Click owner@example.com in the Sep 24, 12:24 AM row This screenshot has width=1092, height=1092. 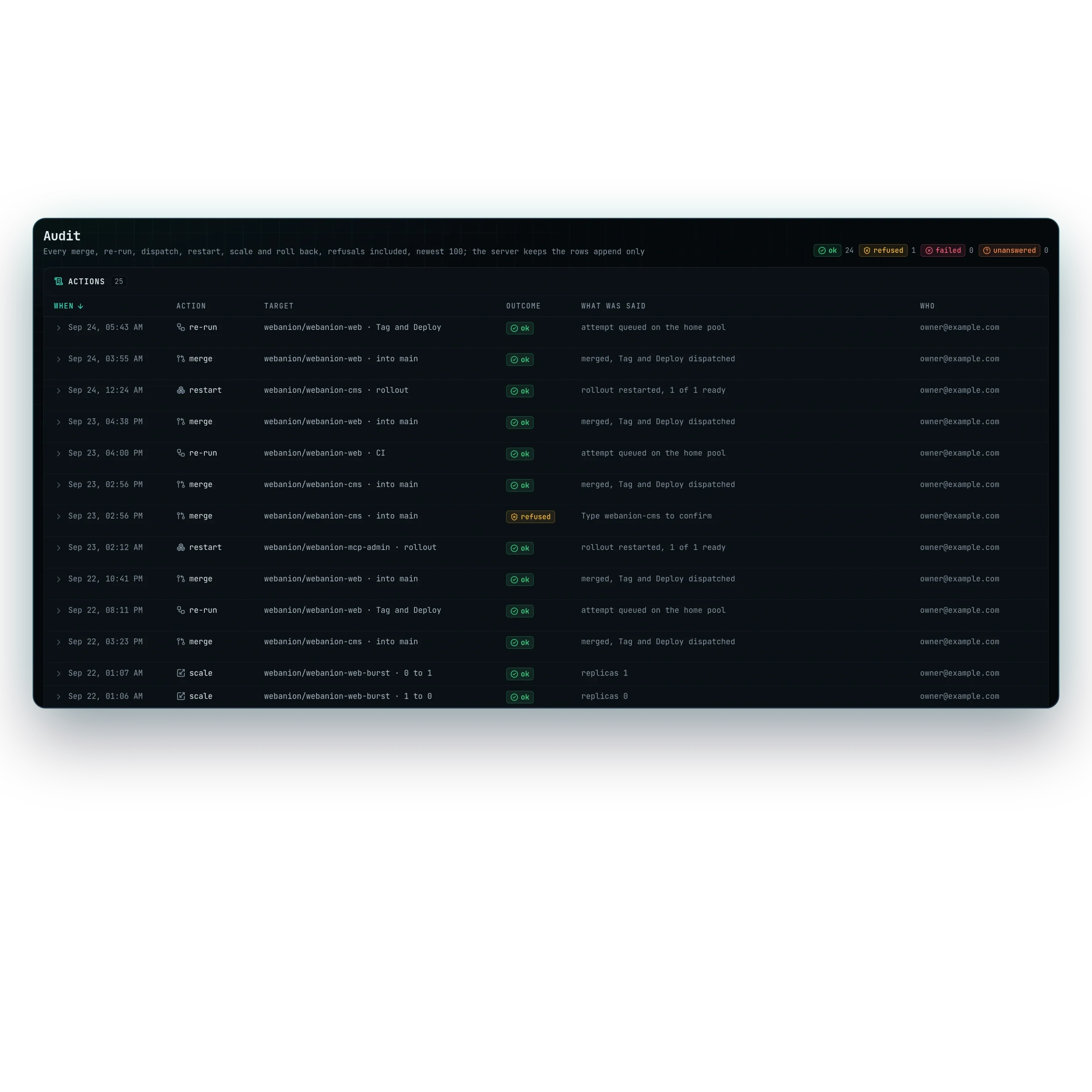tap(959, 391)
